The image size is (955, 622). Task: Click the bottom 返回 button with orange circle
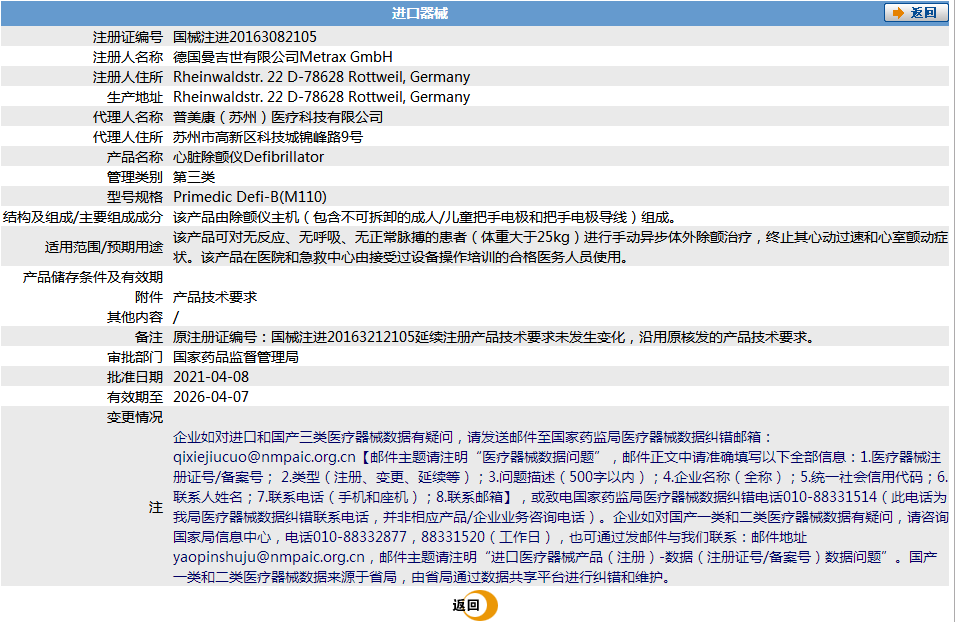click(x=475, y=605)
